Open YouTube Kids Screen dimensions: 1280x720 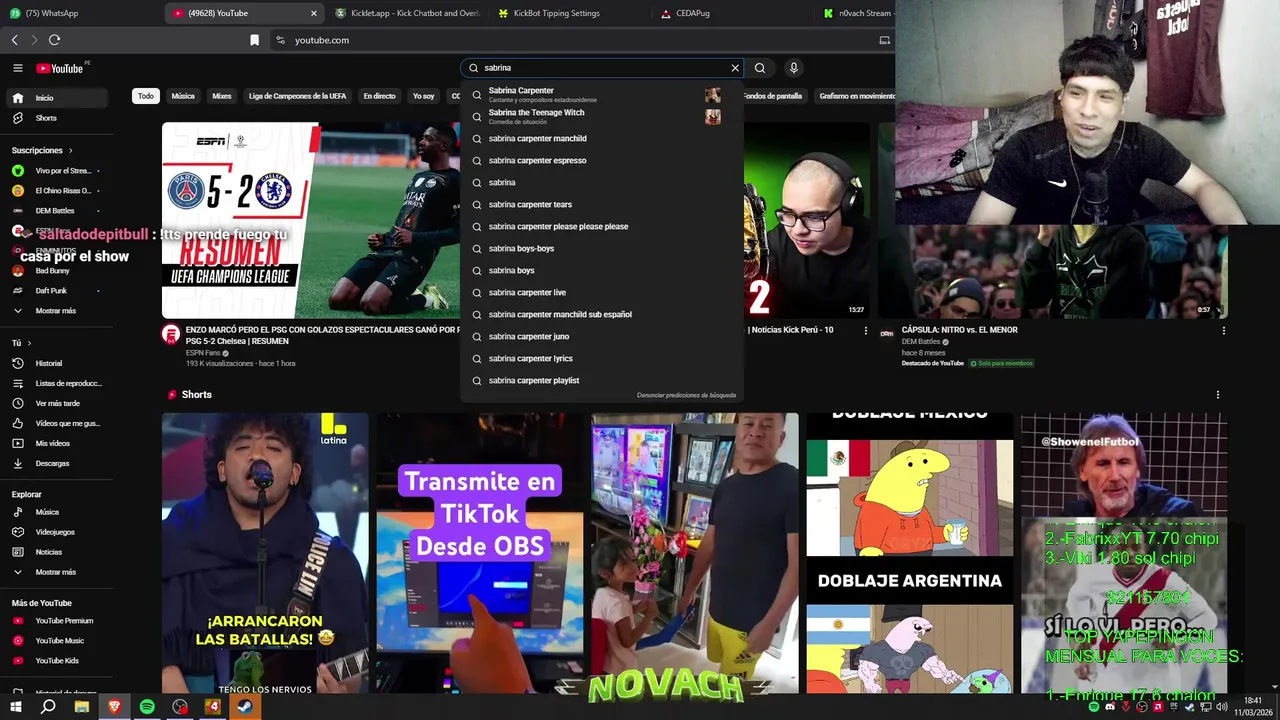click(58, 661)
